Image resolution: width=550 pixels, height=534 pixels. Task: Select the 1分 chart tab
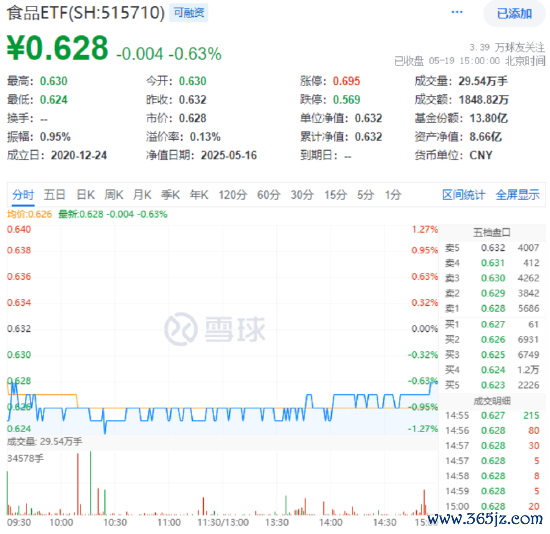(393, 195)
